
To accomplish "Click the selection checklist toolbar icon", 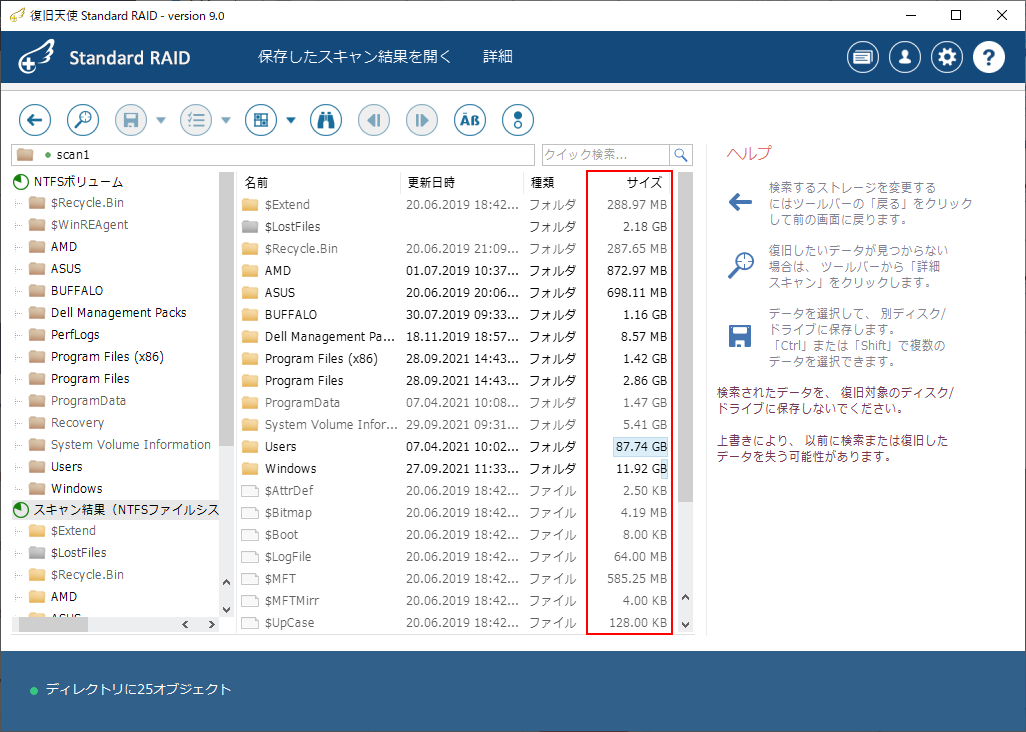I will point(196,120).
